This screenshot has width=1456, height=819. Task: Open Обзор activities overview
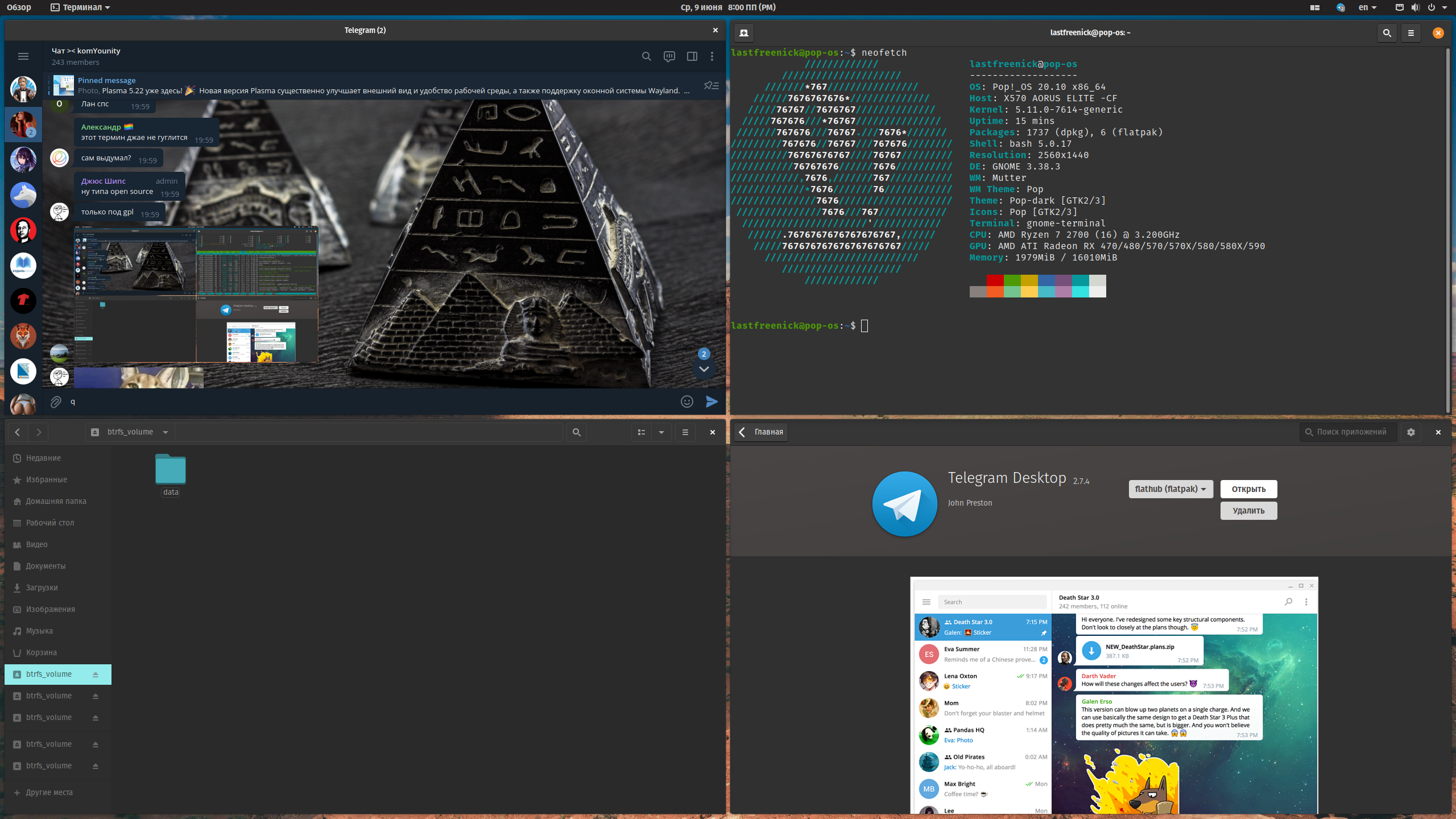pyautogui.click(x=19, y=7)
